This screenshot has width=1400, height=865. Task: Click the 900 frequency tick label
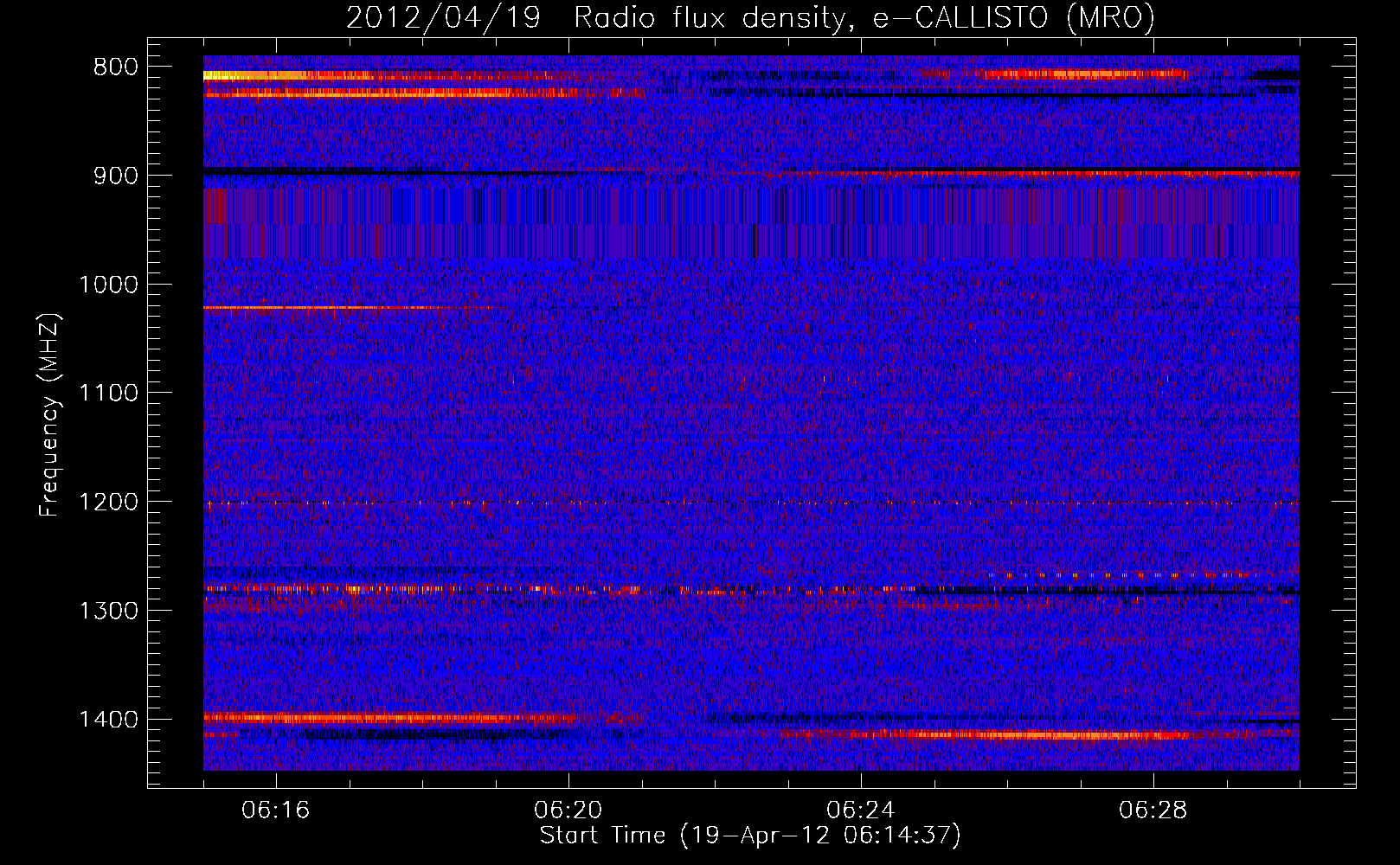click(115, 176)
